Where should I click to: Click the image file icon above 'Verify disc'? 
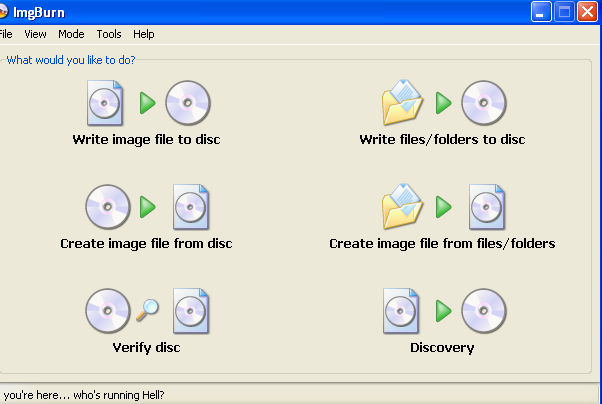point(190,311)
